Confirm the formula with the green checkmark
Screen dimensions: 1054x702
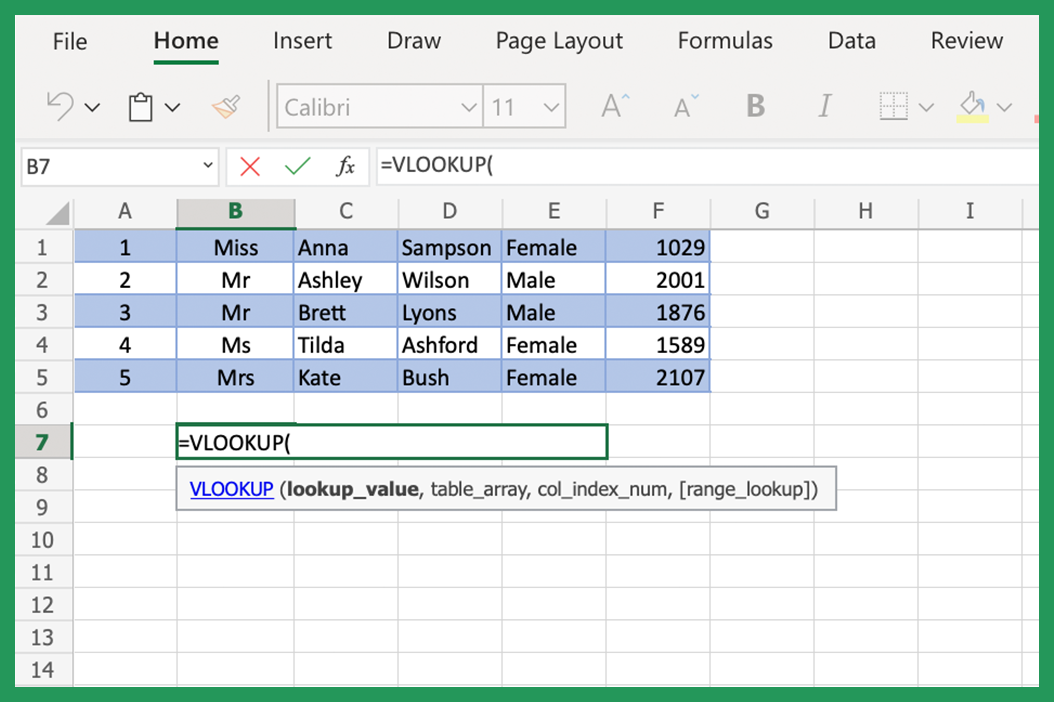pos(297,165)
